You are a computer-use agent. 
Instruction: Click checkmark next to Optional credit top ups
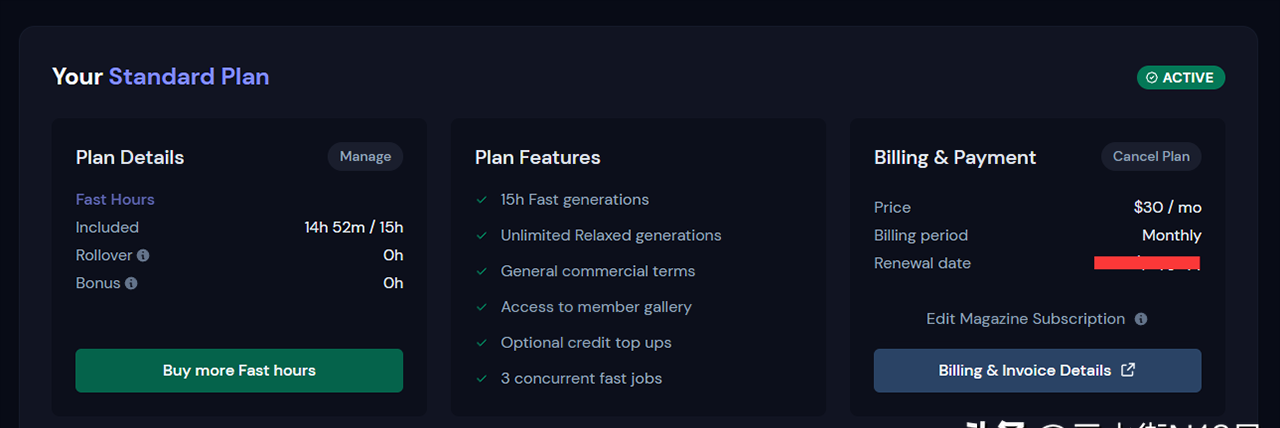click(482, 343)
